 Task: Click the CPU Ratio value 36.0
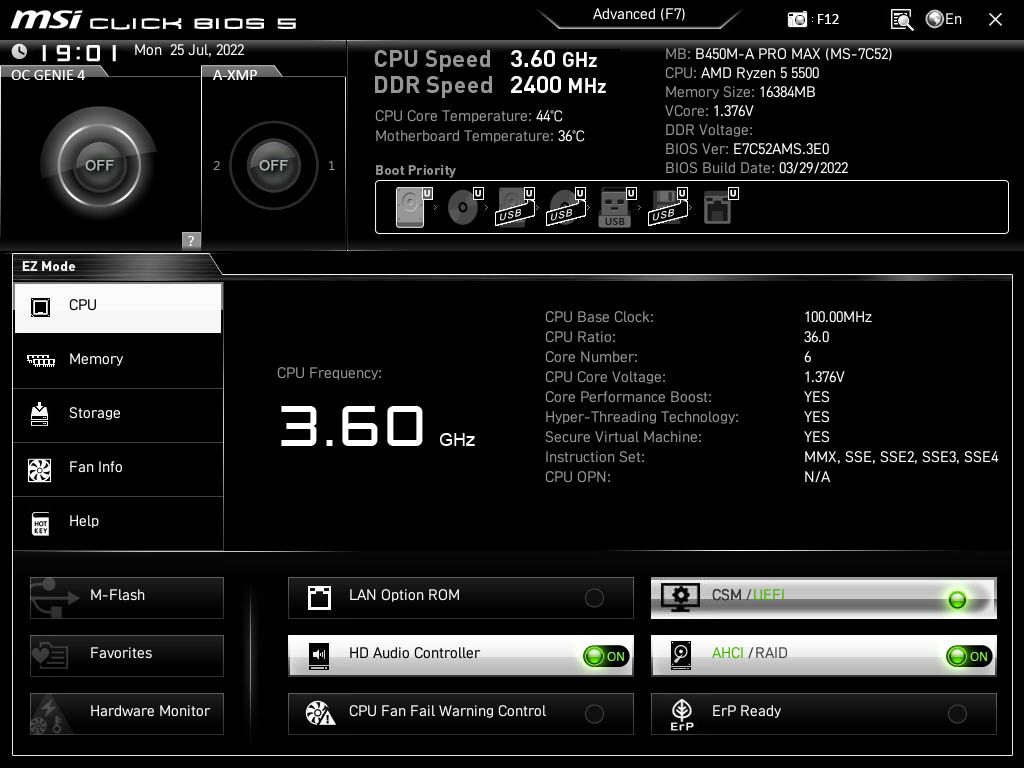click(816, 337)
